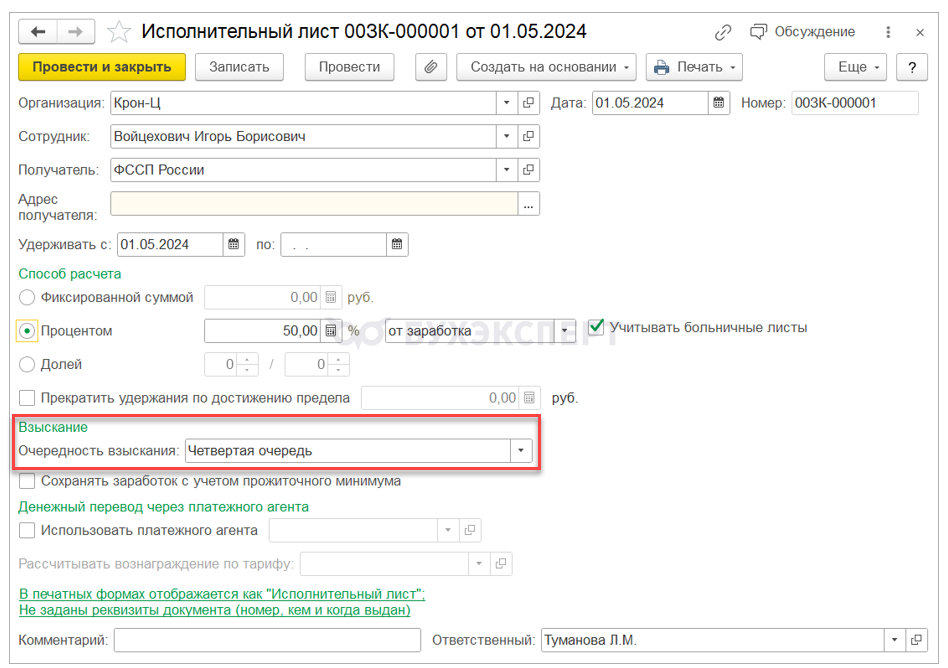Open the Организация dropdown list
948x668 pixels.
tap(507, 103)
